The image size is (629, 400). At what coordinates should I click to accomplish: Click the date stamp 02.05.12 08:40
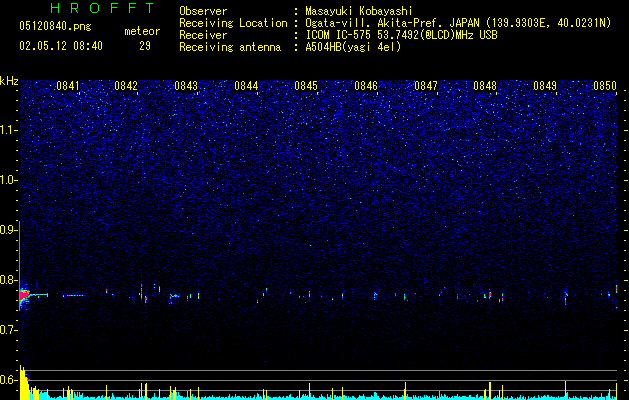click(61, 46)
